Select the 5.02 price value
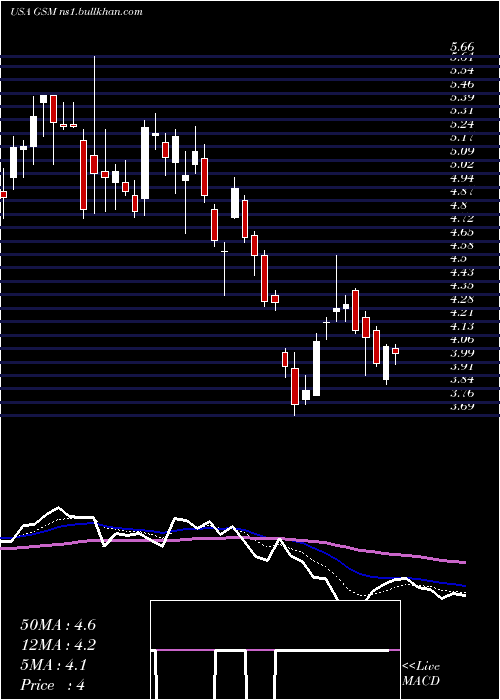 [462, 164]
